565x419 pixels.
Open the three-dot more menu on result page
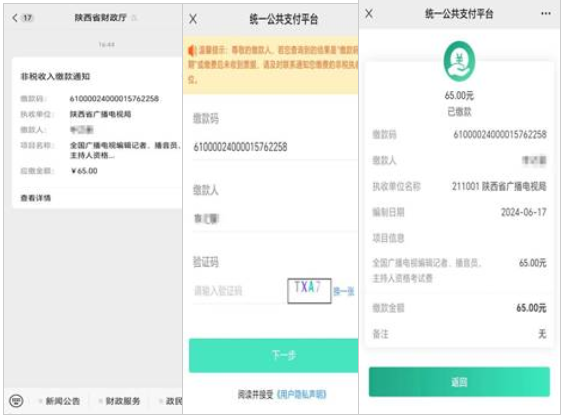546,14
